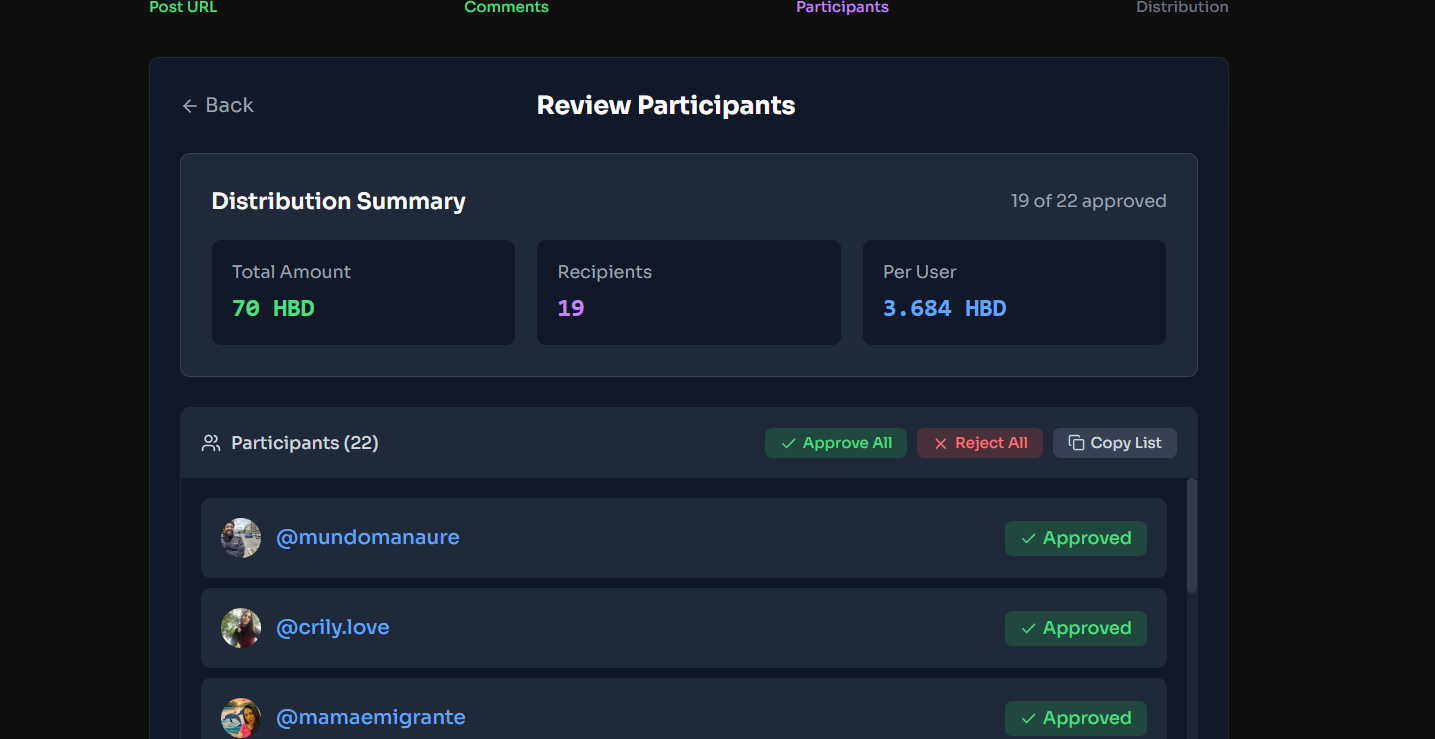This screenshot has width=1435, height=739.
Task: Toggle Approved status for @mundomanaure
Action: pos(1076,538)
